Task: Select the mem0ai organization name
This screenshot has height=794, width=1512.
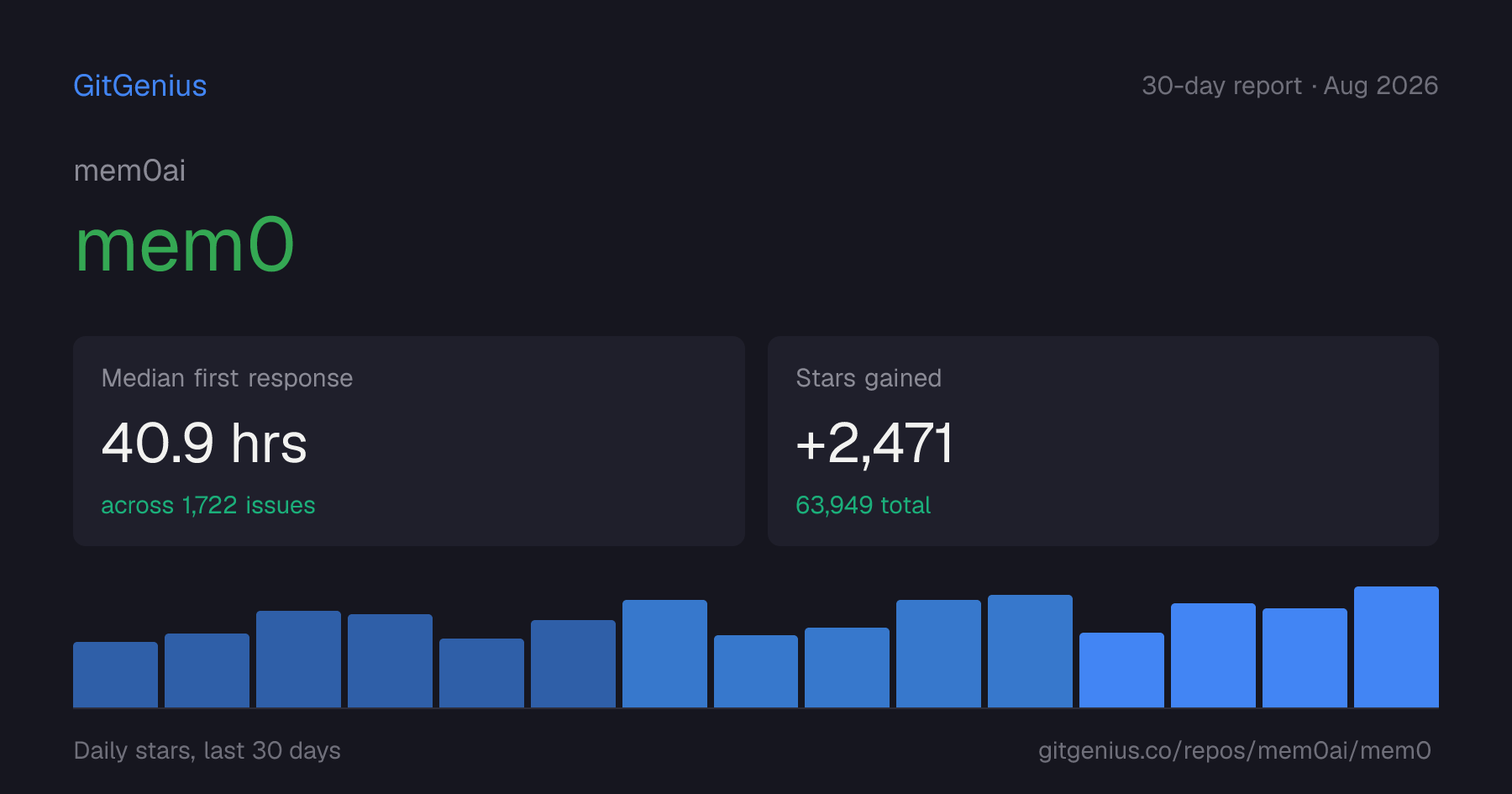Action: click(129, 171)
